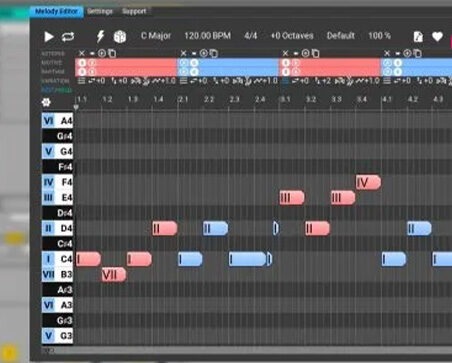This screenshot has height=363, width=452.
Task: Click timeline marker 3.1
Action: click(x=285, y=99)
